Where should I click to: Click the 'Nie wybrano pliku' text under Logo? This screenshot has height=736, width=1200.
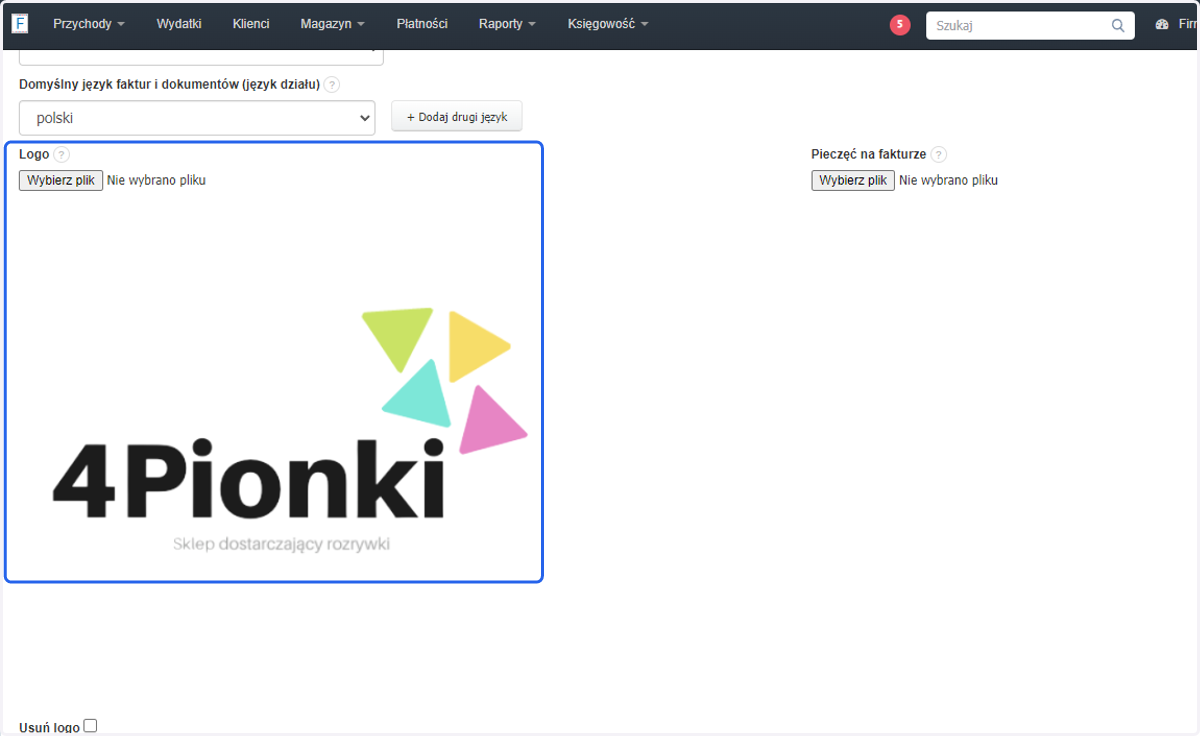[156, 181]
